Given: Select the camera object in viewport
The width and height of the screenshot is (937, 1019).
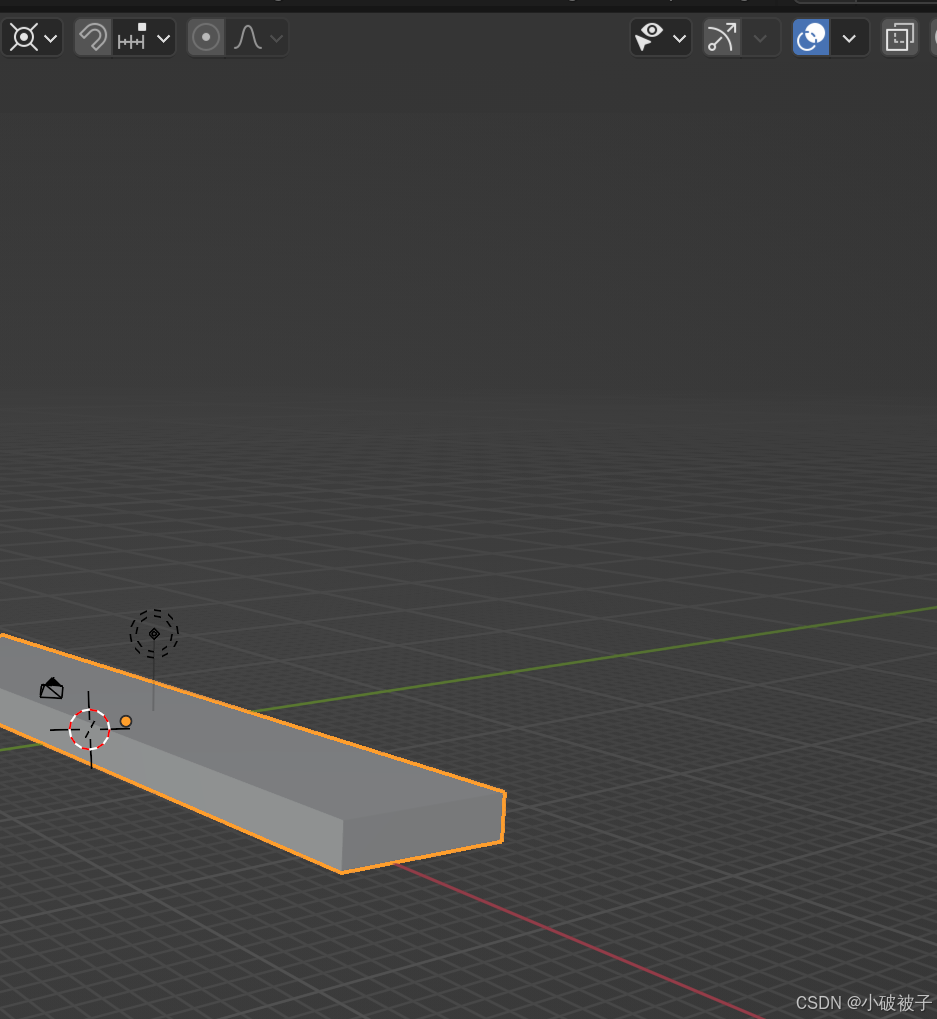Looking at the screenshot, I should pos(51,688).
